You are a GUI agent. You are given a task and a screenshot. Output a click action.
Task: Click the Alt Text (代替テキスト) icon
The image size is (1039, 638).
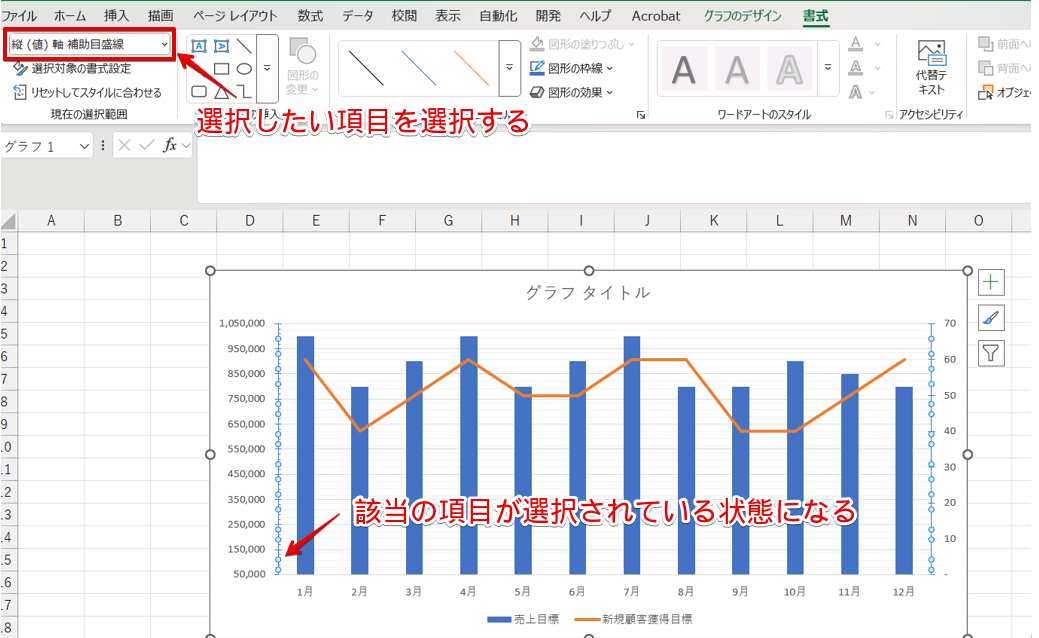pyautogui.click(x=930, y=68)
